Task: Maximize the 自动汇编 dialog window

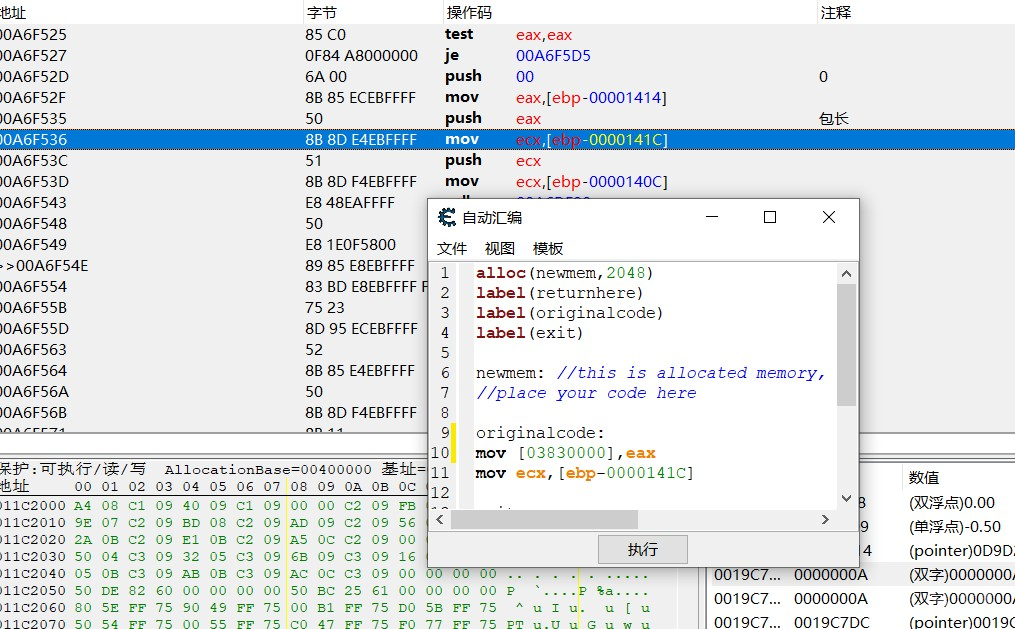Action: coord(770,218)
